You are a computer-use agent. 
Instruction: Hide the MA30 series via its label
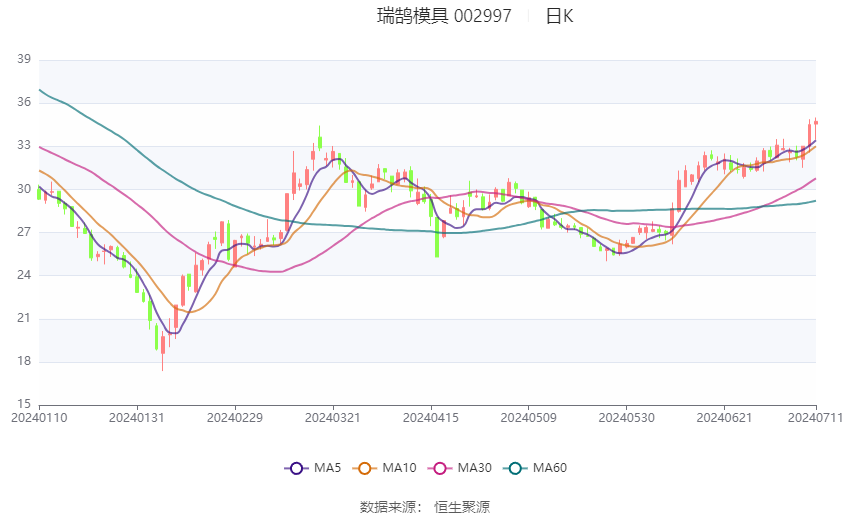click(474, 468)
